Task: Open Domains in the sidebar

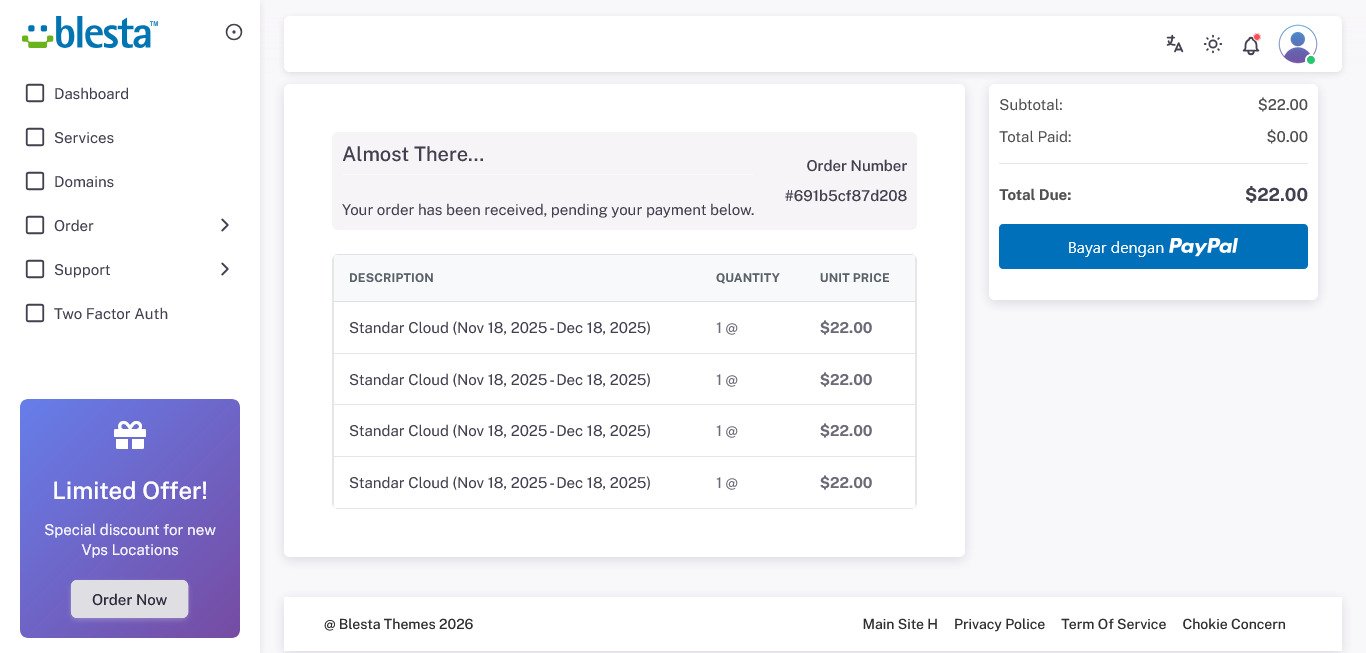Action: point(84,182)
